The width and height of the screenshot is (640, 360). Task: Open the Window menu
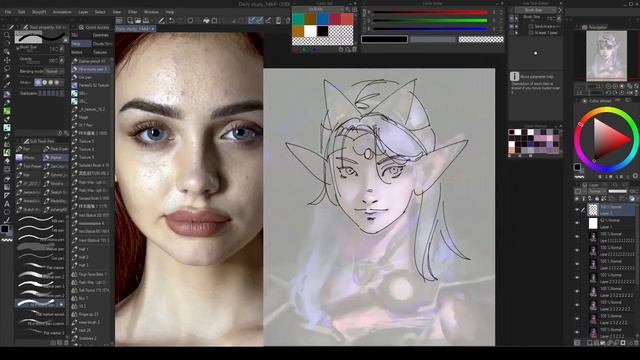151,12
